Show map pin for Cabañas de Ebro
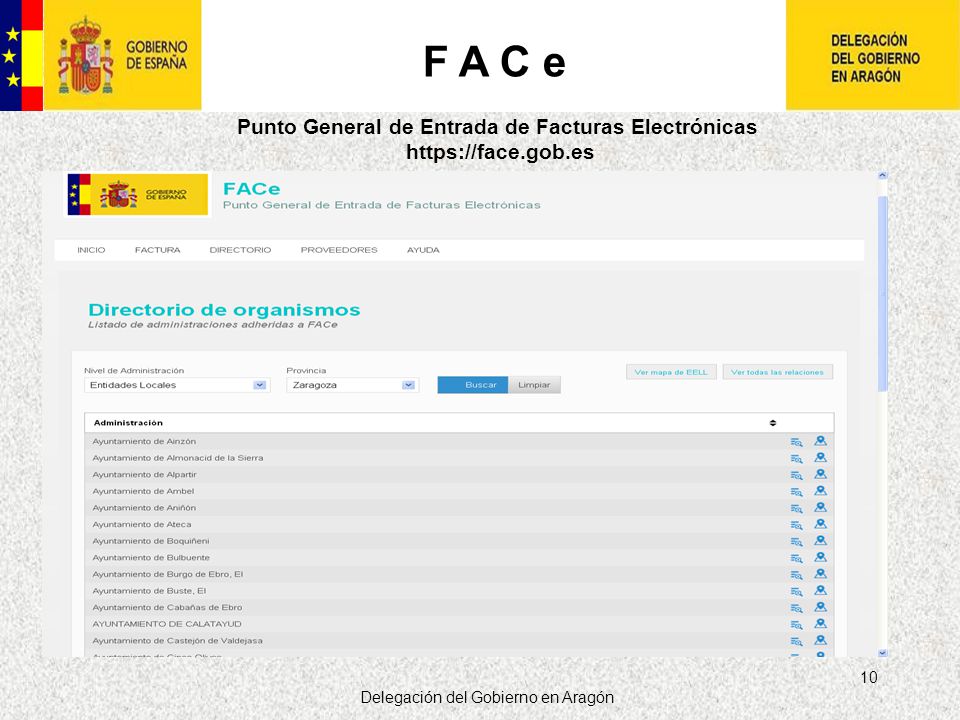Image resolution: width=960 pixels, height=720 pixels. click(x=820, y=607)
